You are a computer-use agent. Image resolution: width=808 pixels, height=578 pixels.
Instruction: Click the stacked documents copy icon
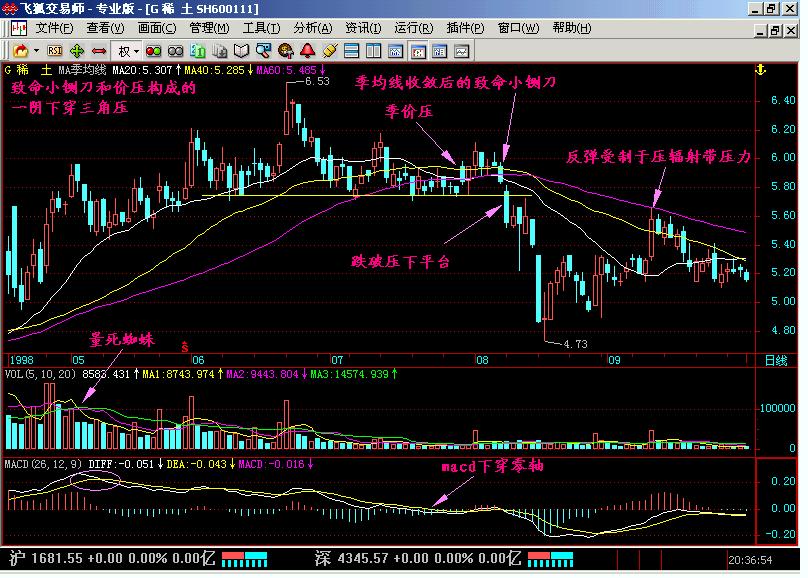220,51
